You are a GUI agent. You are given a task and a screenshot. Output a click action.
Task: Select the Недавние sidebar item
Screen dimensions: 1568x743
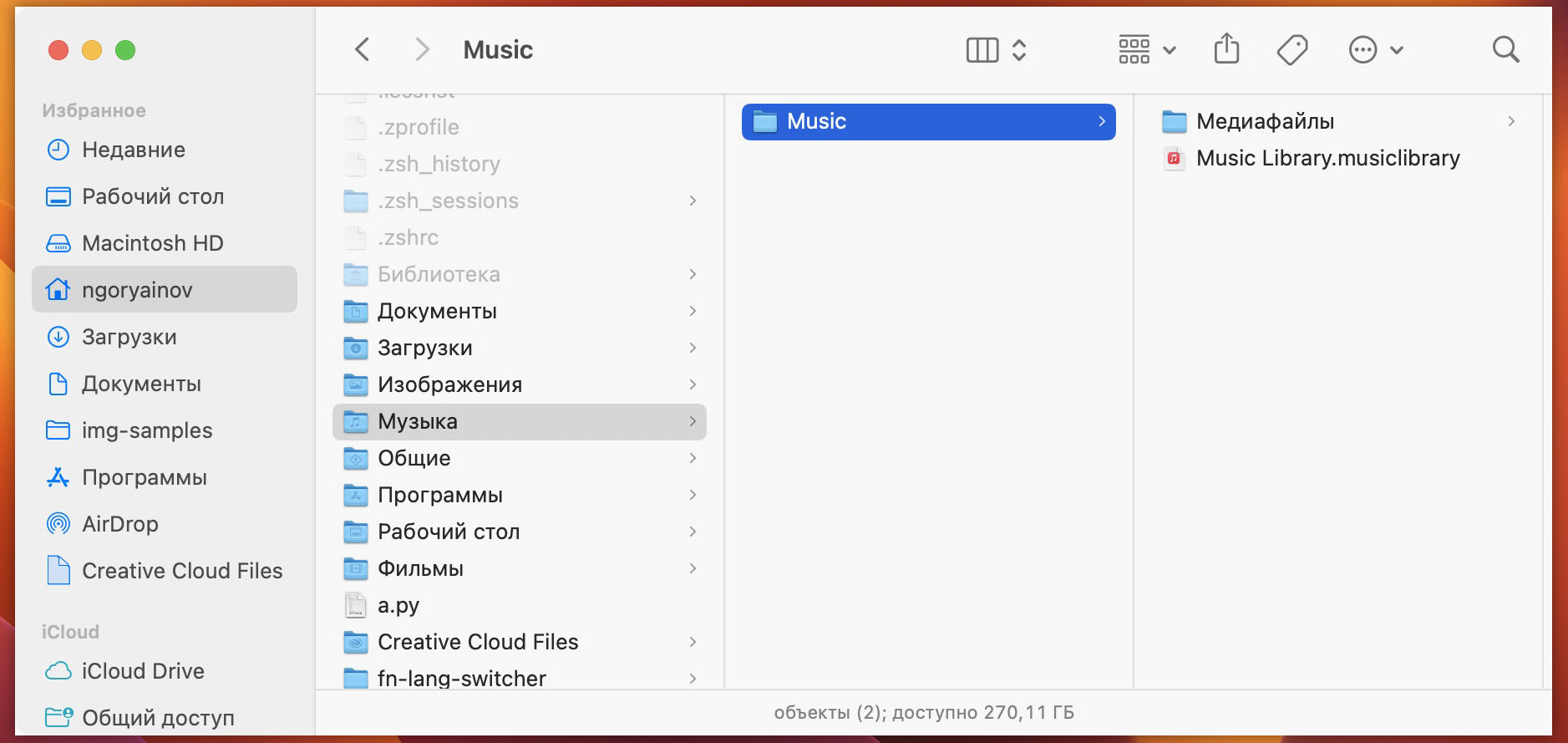click(133, 150)
